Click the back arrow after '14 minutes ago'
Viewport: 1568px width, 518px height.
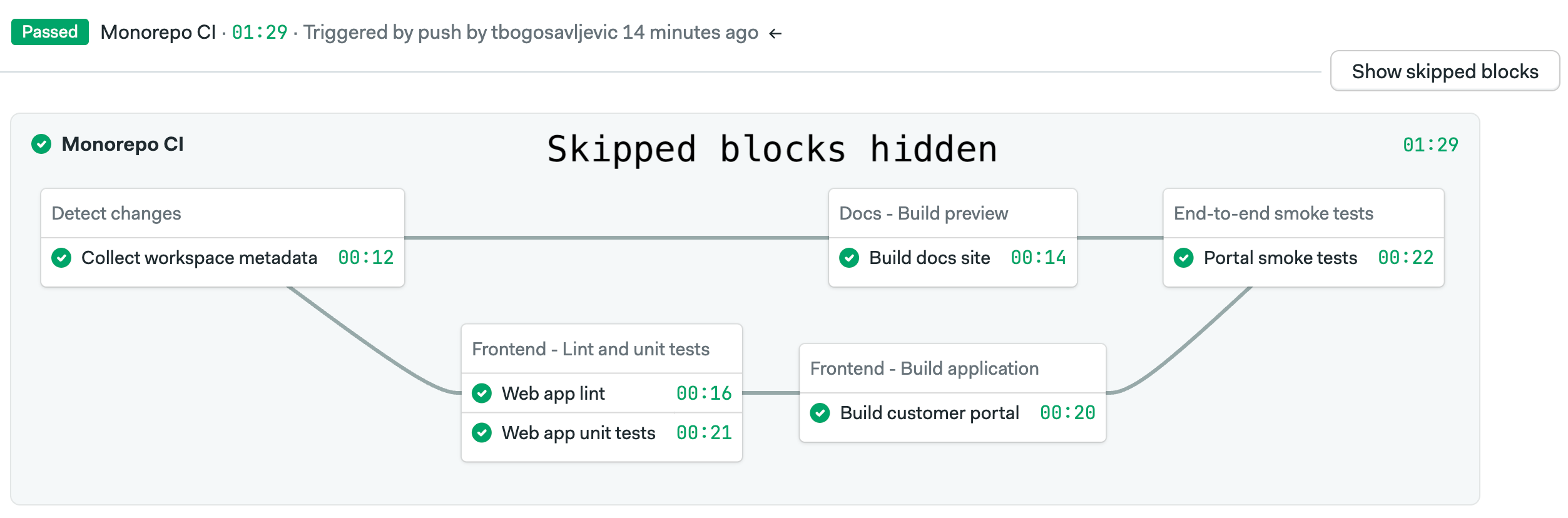776,33
